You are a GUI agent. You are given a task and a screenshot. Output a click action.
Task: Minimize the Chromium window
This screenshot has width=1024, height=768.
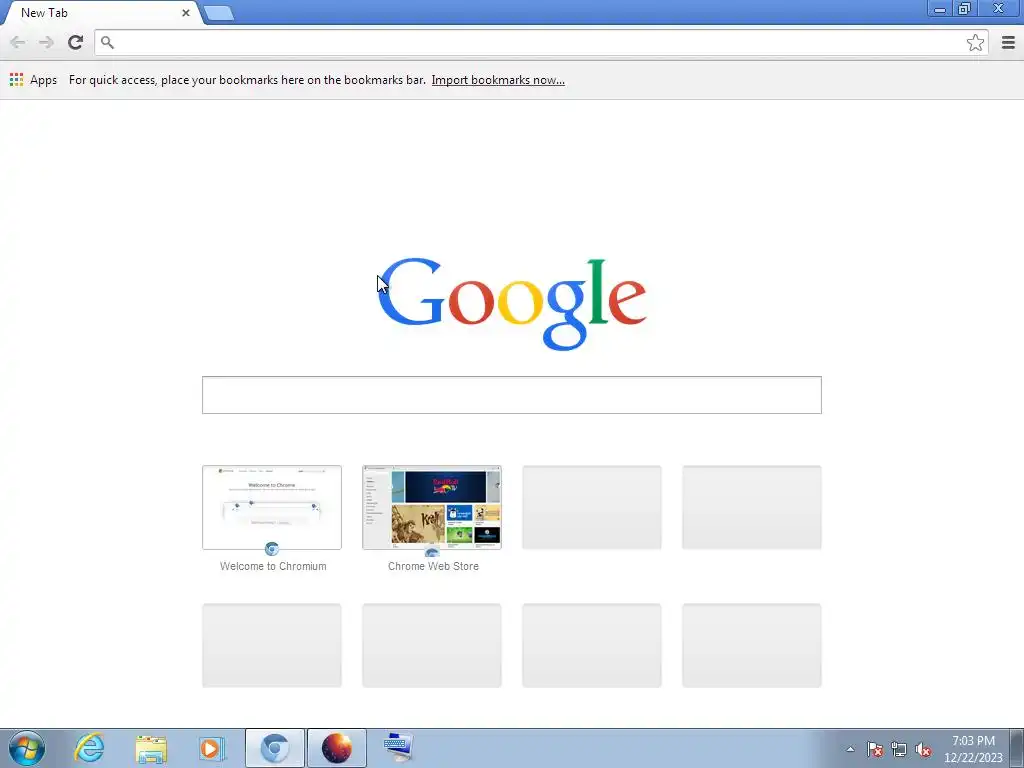point(940,8)
